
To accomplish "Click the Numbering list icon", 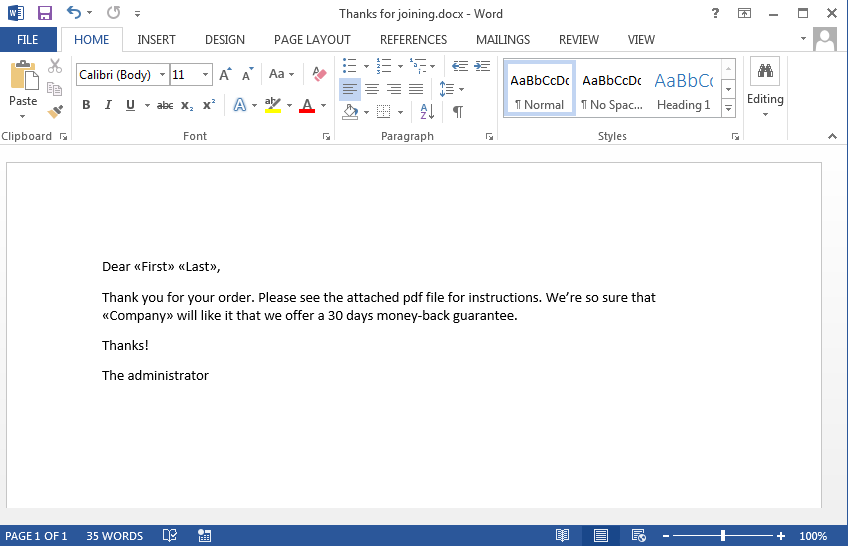I will point(384,66).
